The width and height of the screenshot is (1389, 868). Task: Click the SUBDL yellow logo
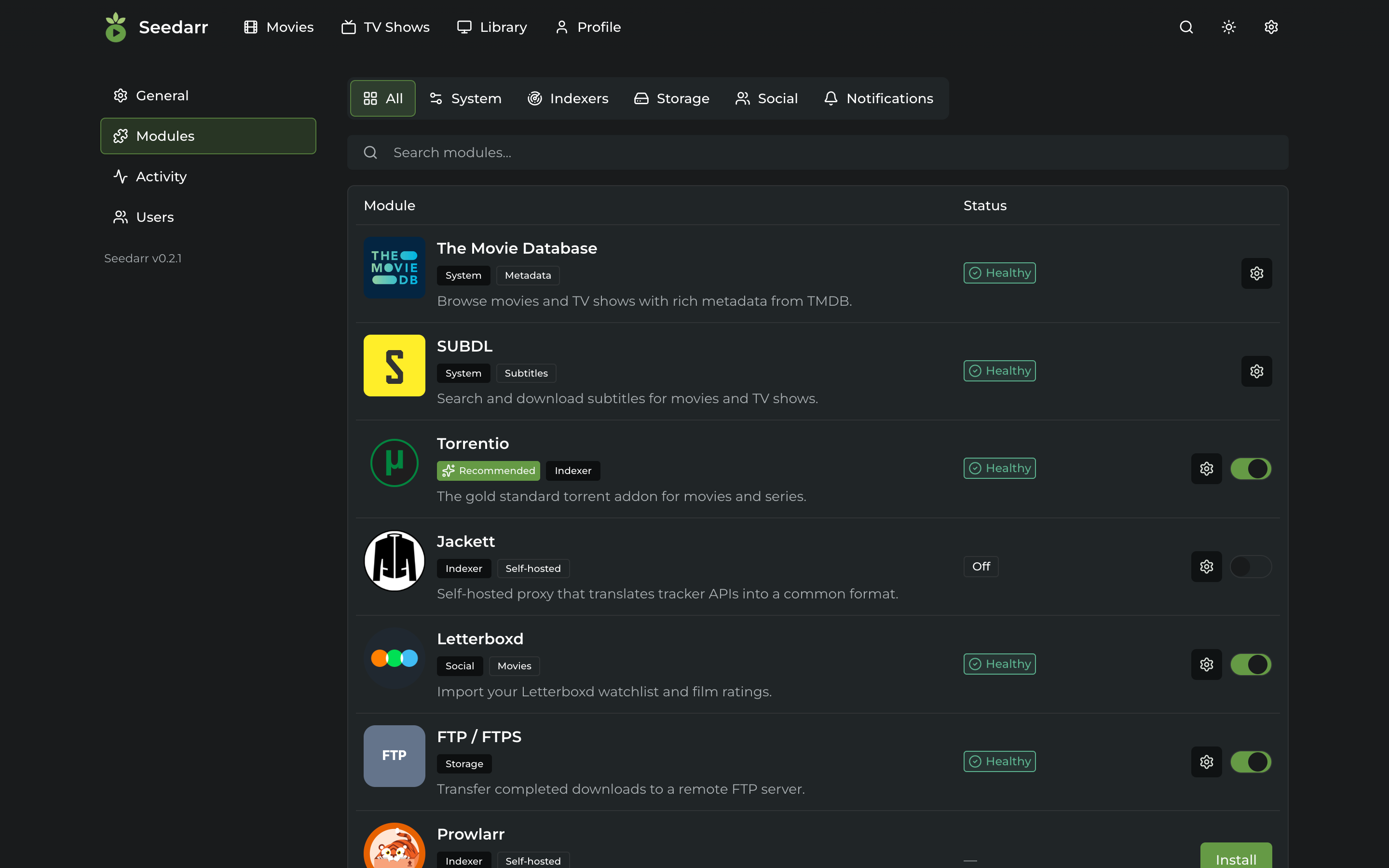[x=395, y=366]
